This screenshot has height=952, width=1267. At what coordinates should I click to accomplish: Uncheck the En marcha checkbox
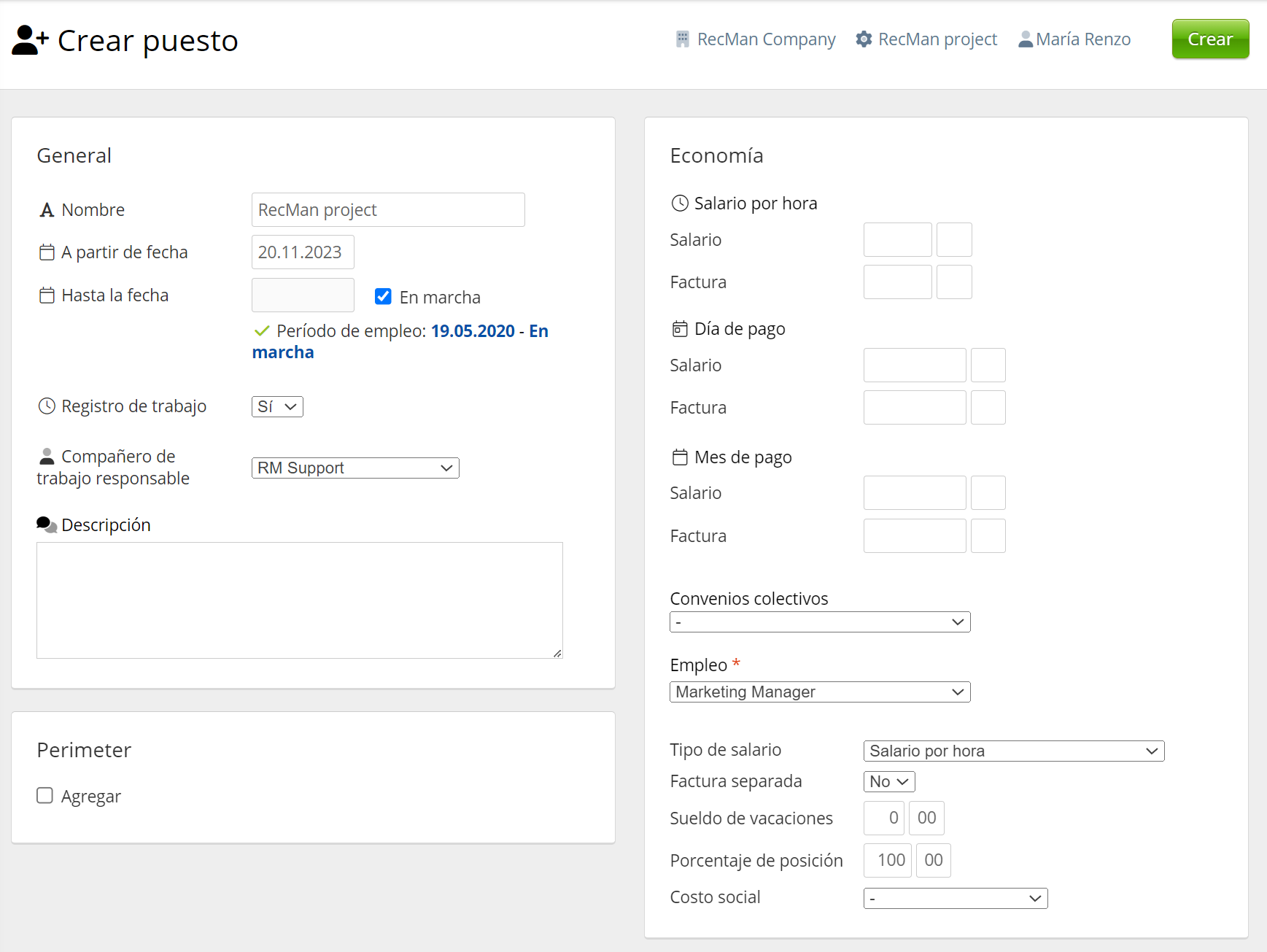click(383, 296)
